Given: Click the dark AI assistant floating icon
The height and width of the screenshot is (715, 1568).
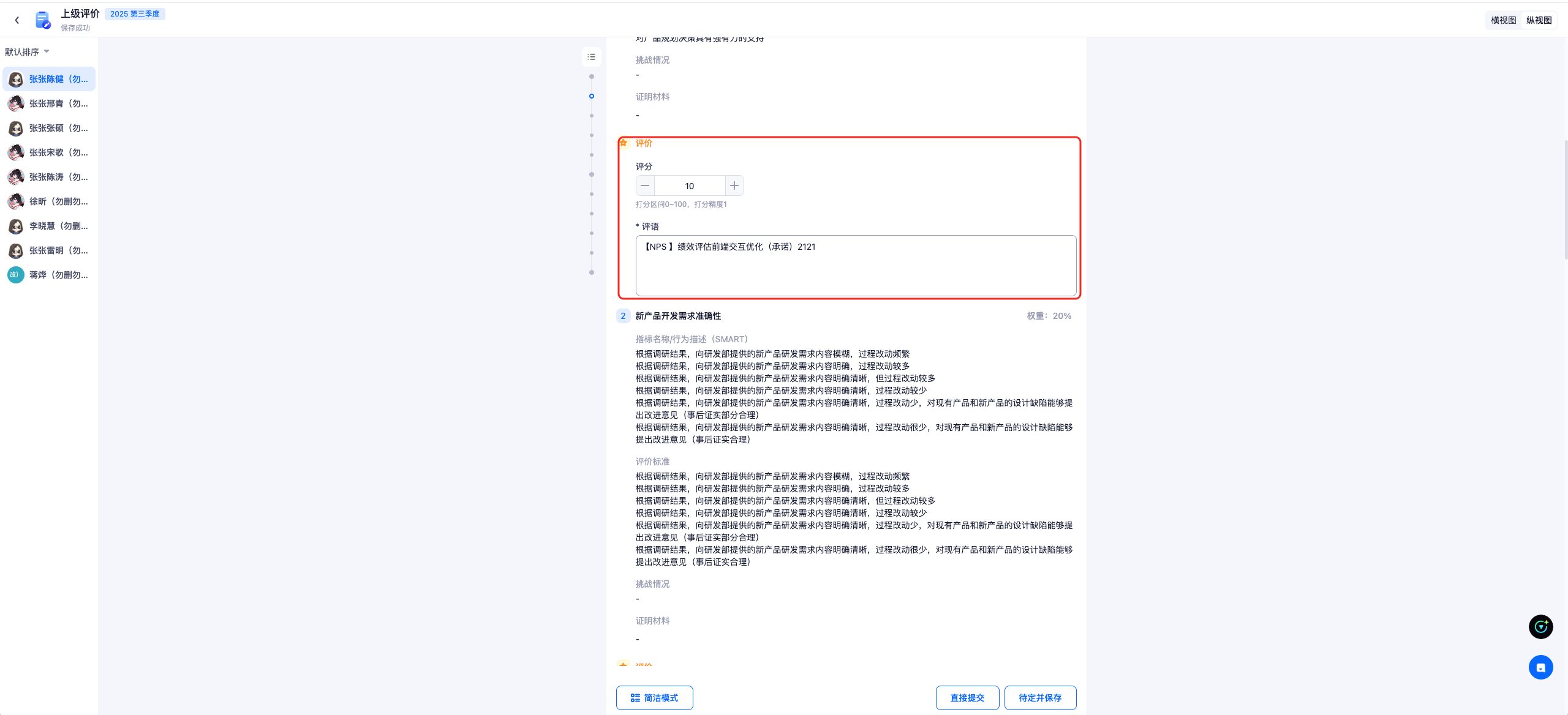Looking at the screenshot, I should (1540, 627).
